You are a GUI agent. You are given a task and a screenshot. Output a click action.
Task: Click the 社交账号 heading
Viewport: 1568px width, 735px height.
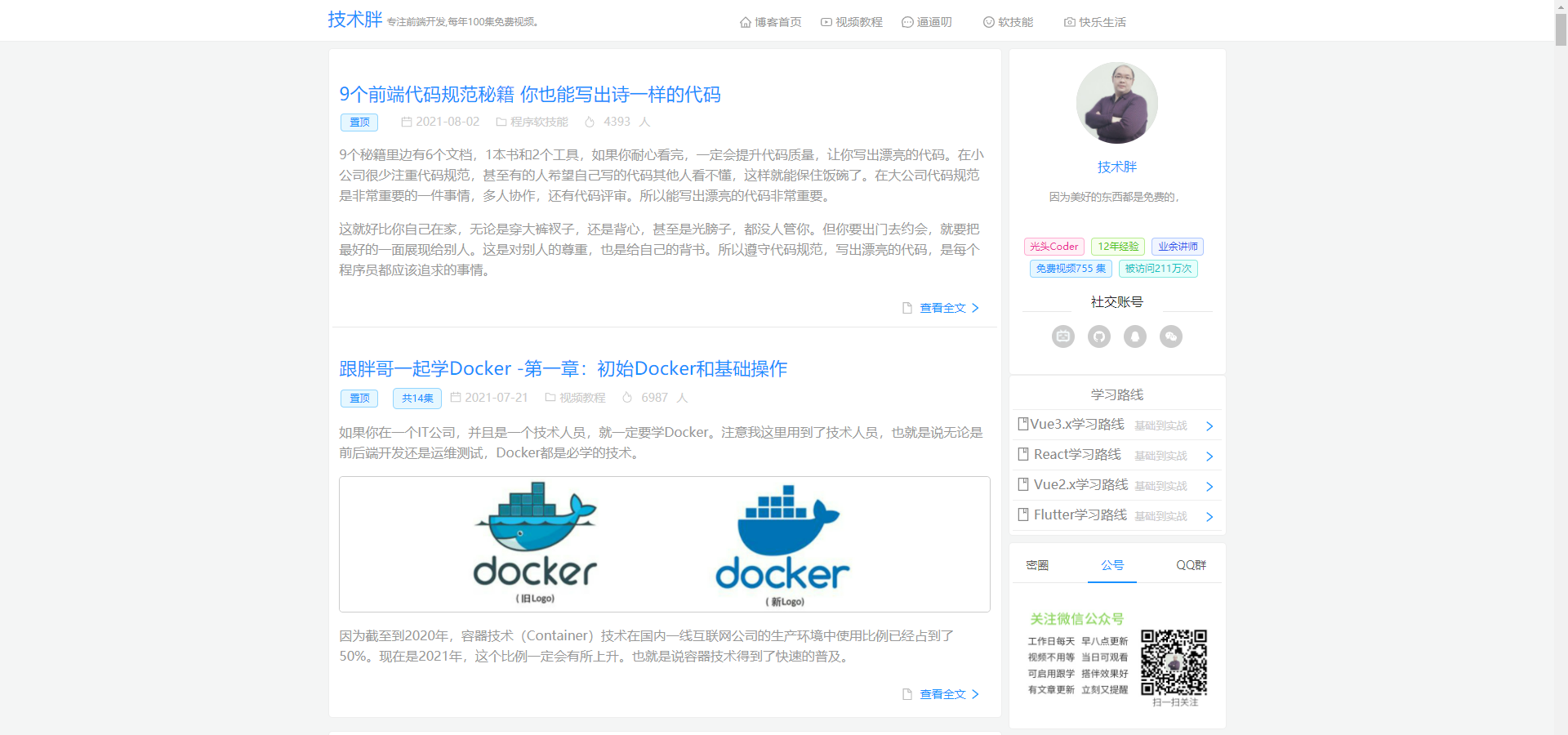click(1117, 302)
